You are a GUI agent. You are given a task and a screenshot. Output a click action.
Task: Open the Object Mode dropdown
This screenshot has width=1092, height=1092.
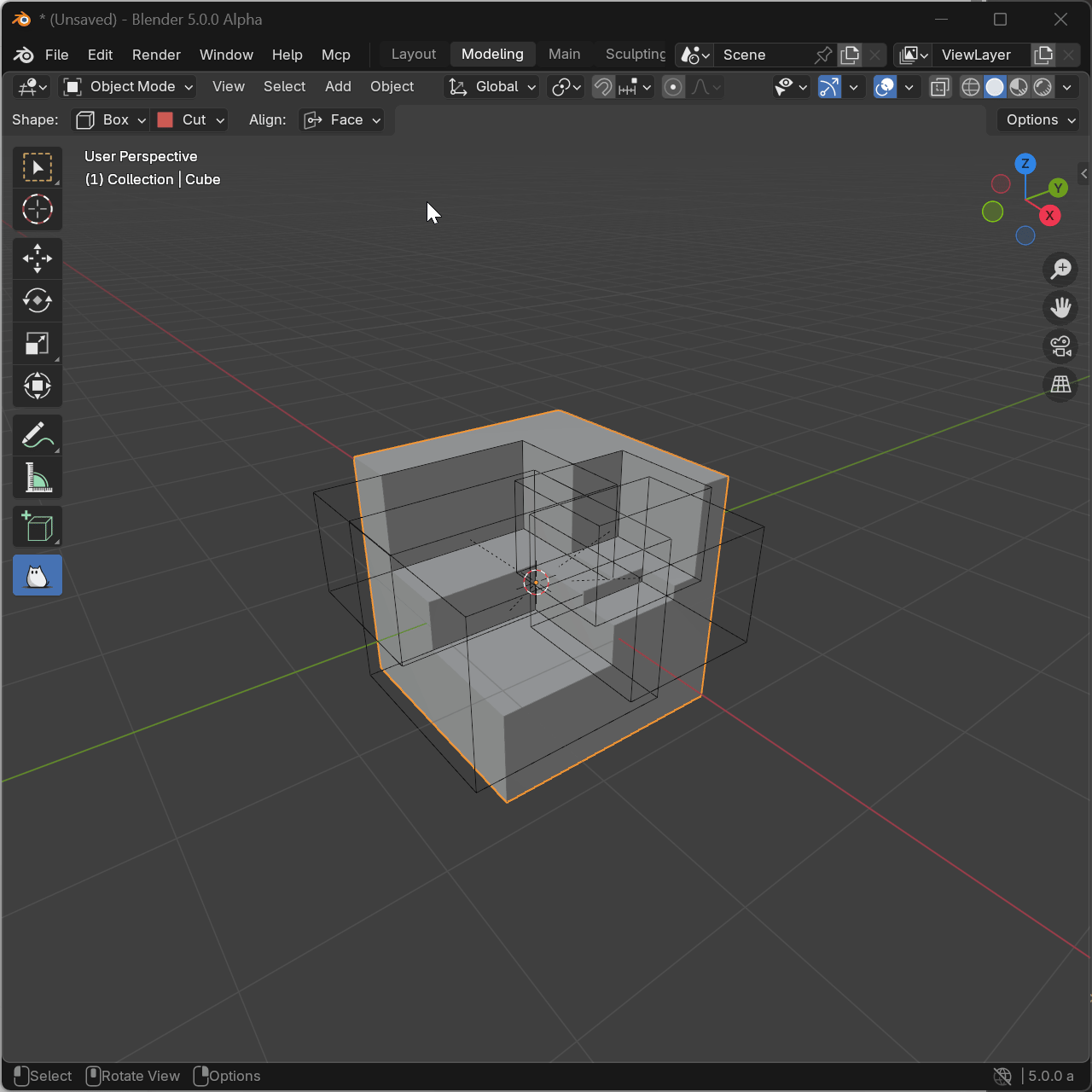(129, 87)
